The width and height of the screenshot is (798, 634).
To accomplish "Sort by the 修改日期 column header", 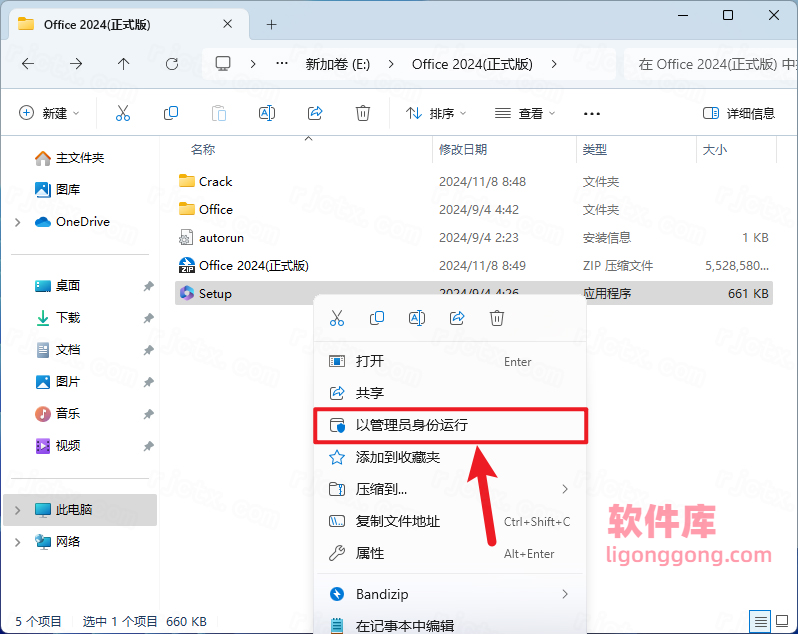I will [x=463, y=150].
